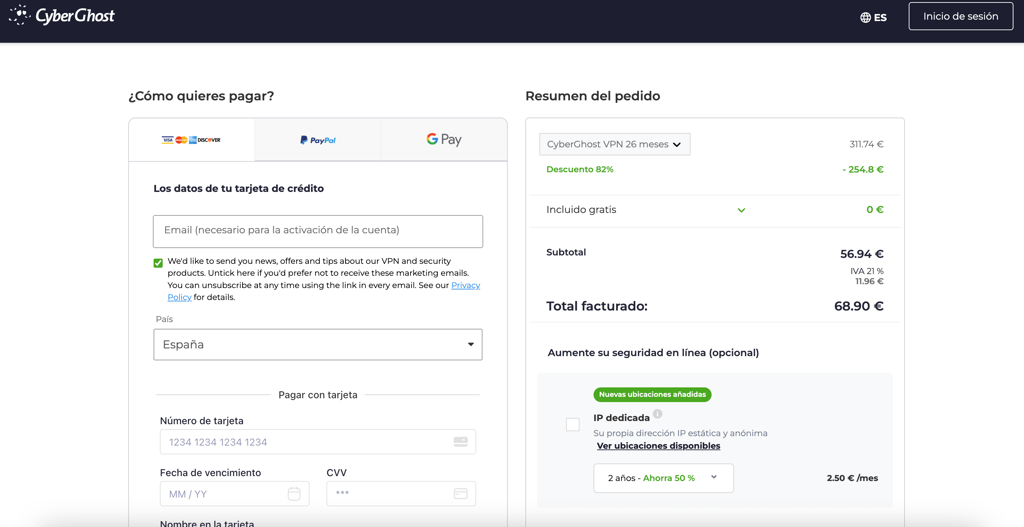1024x527 pixels.
Task: Click the IVA 21 % label
Action: [x=867, y=271]
